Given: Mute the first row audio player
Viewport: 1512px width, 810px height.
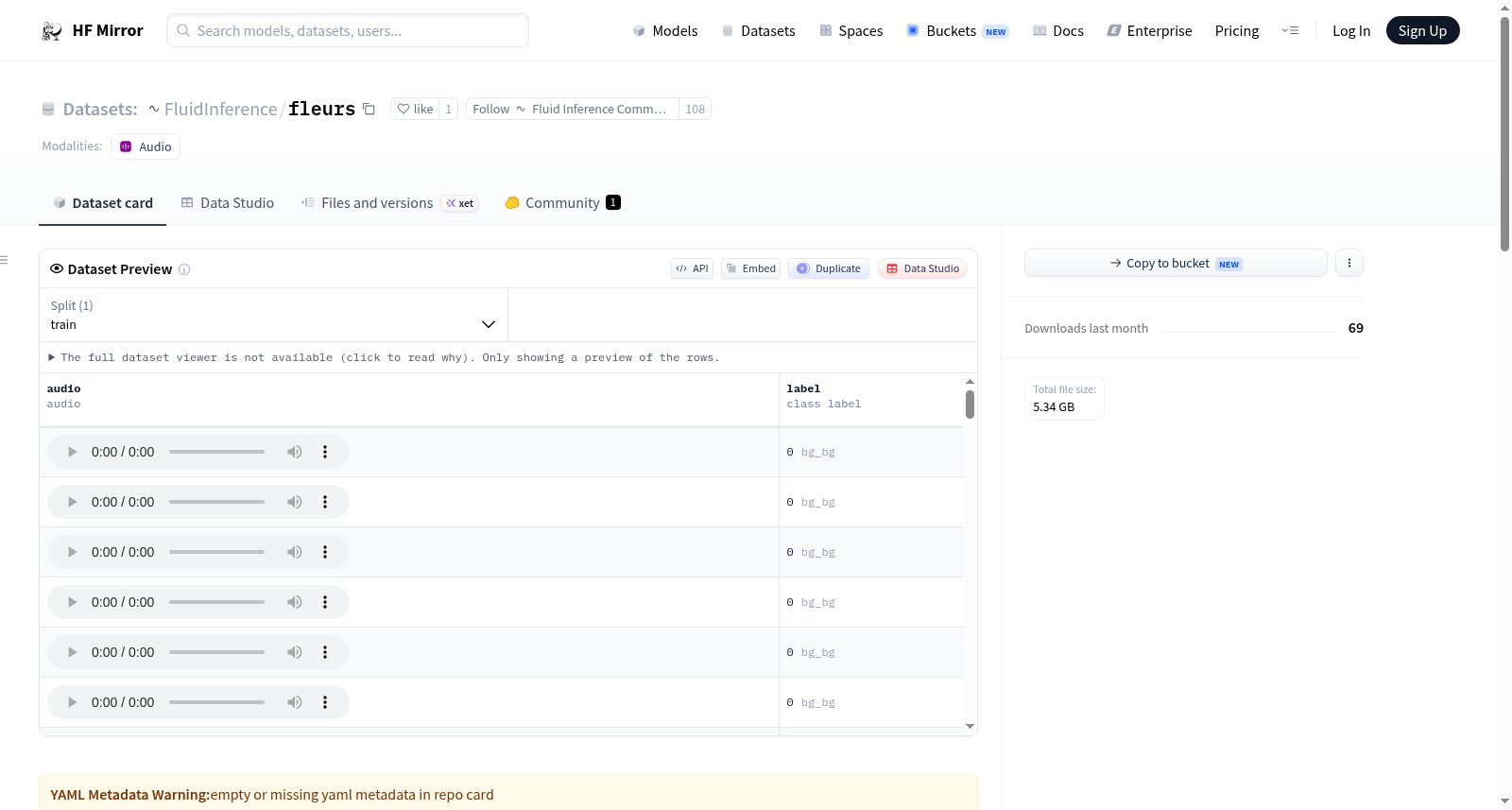Looking at the screenshot, I should [295, 453].
